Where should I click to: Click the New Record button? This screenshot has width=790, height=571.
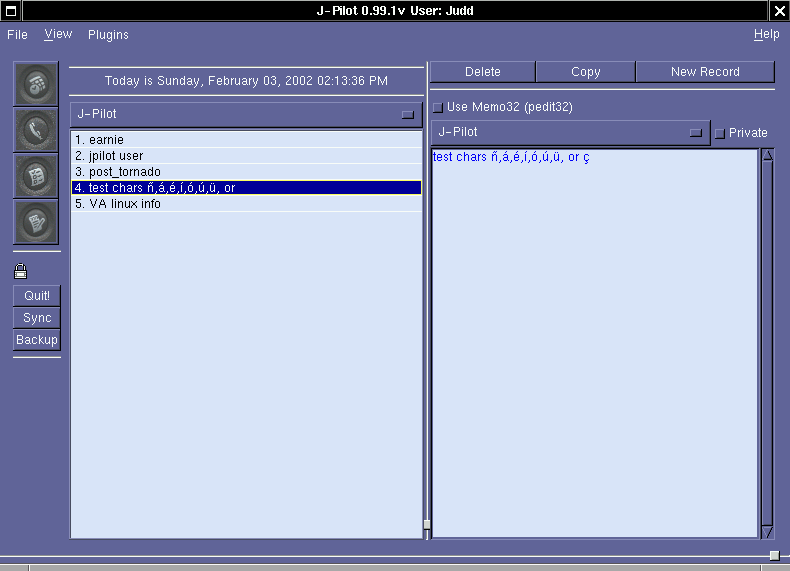[x=705, y=72]
